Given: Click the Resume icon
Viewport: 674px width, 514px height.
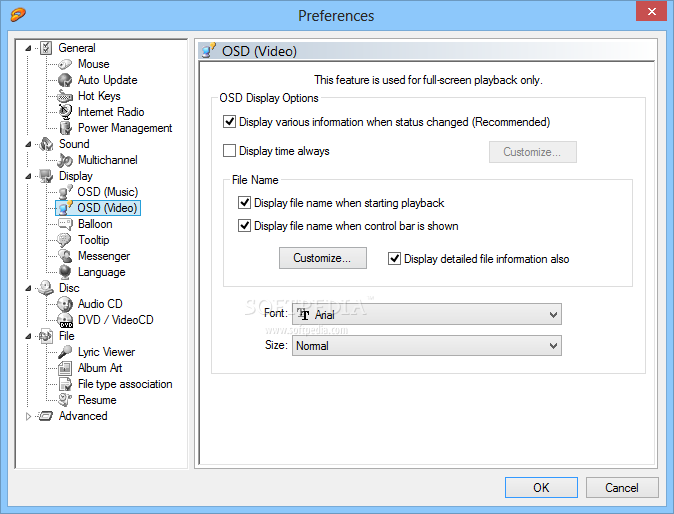Looking at the screenshot, I should click(x=65, y=400).
